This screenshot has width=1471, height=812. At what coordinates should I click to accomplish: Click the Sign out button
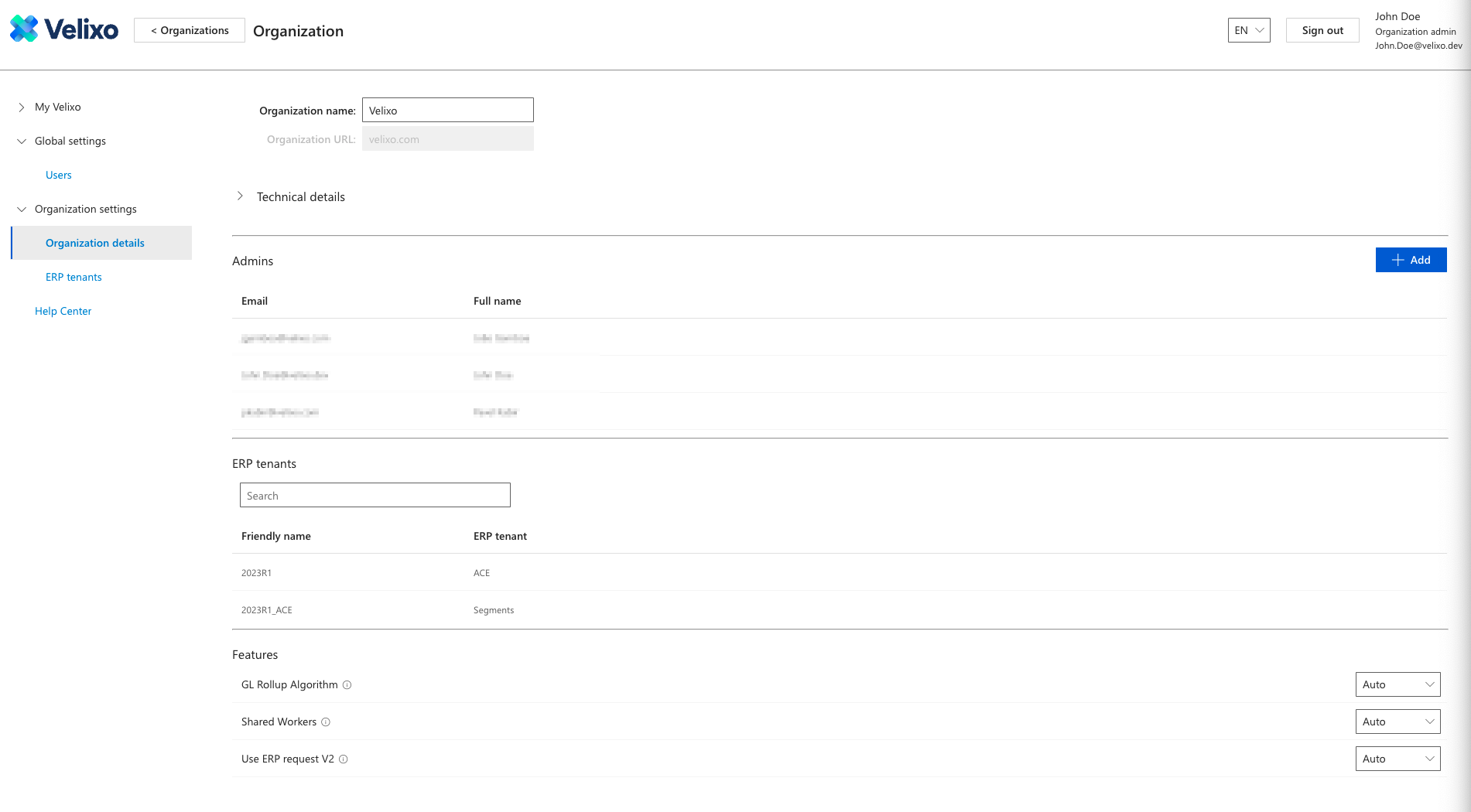(x=1322, y=30)
